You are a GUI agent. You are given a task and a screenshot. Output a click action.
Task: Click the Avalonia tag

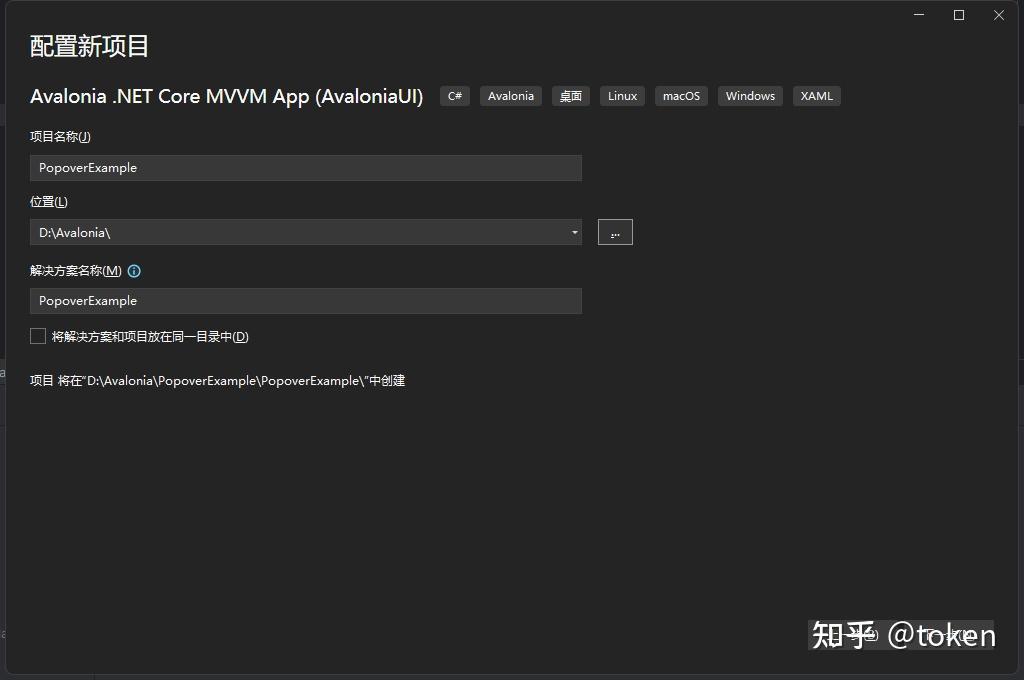coord(511,96)
